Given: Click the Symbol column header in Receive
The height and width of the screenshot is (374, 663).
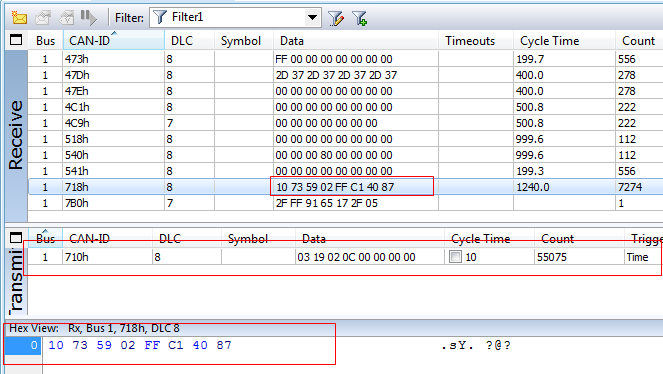Looking at the screenshot, I should pyautogui.click(x=244, y=41).
